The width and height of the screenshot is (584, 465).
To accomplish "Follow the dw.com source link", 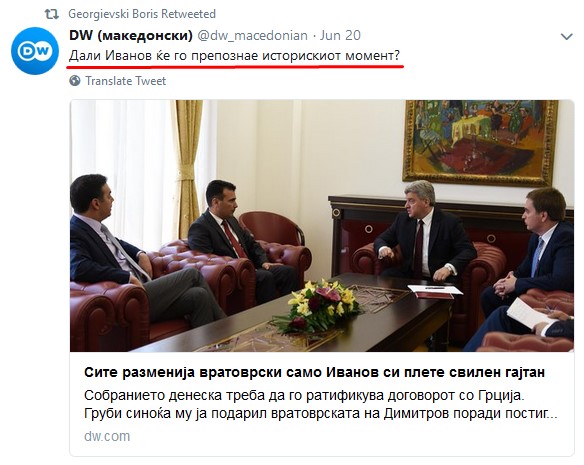I will point(107,436).
